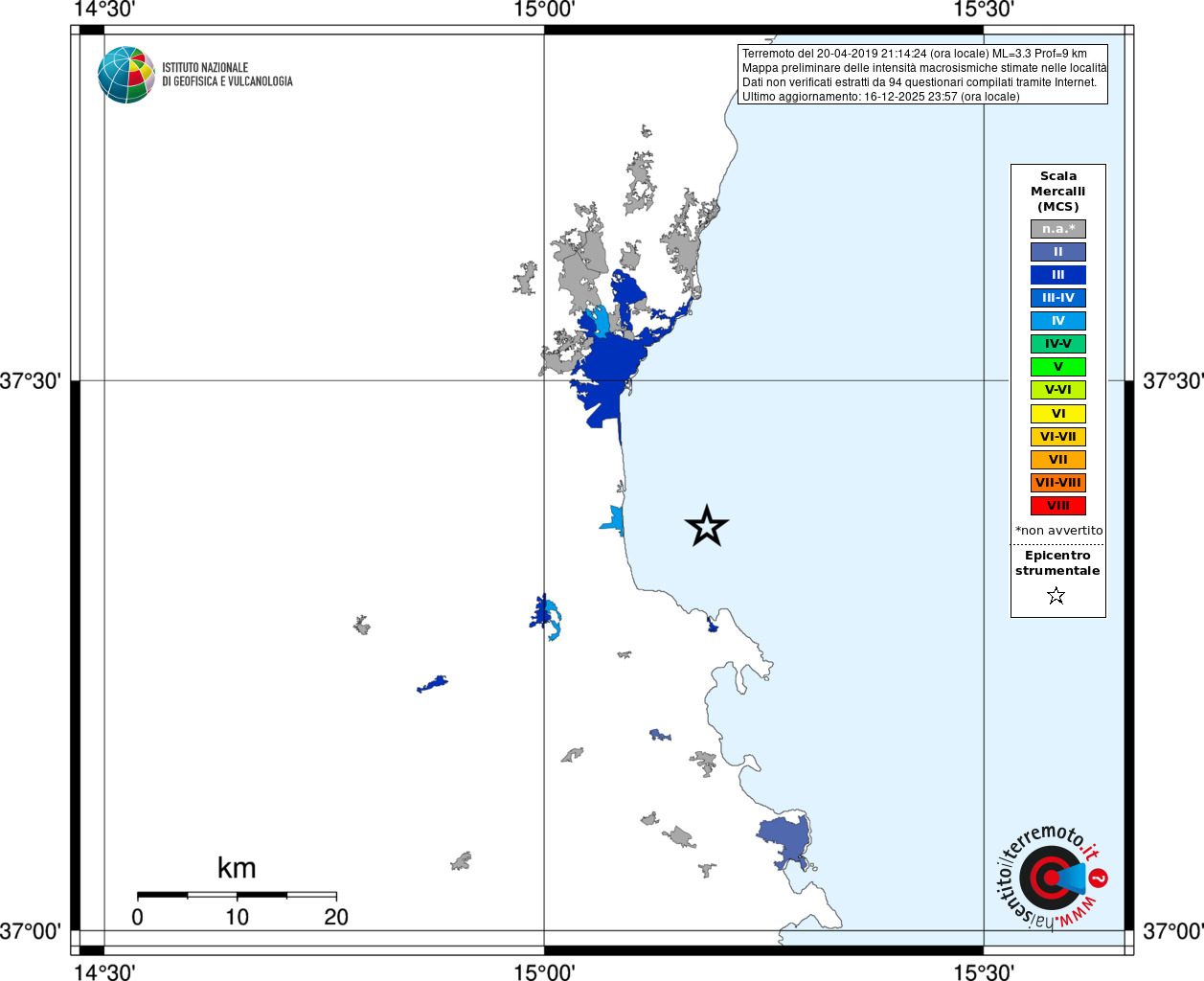Click the haisentitoilterremoto.it logo
Image resolution: width=1204 pixels, height=981 pixels.
click(1049, 877)
